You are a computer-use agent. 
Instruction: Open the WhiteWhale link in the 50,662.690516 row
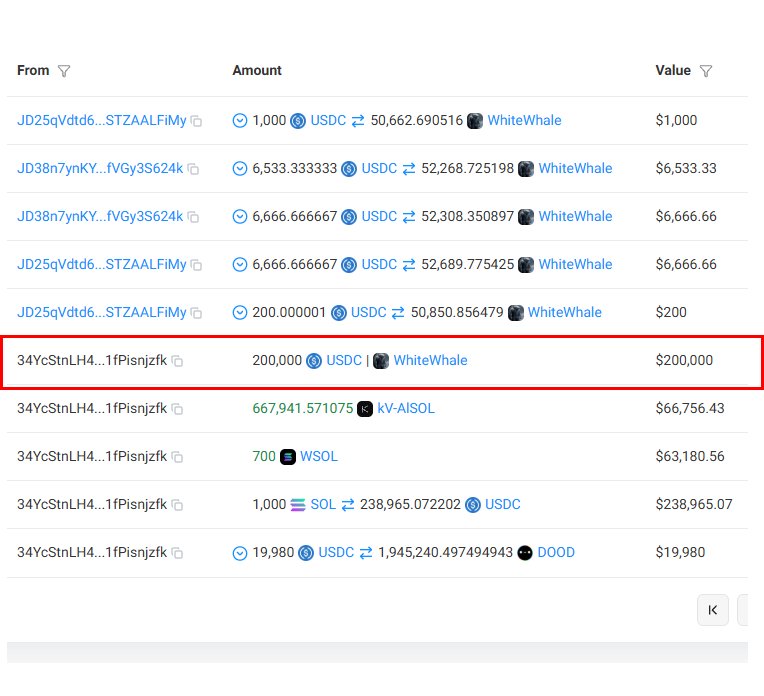click(524, 121)
